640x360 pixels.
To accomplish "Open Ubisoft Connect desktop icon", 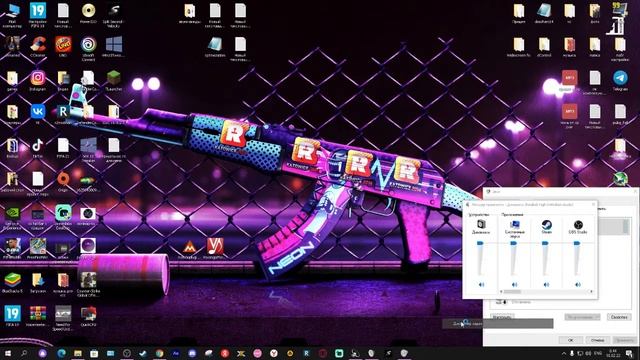I will coord(88,48).
